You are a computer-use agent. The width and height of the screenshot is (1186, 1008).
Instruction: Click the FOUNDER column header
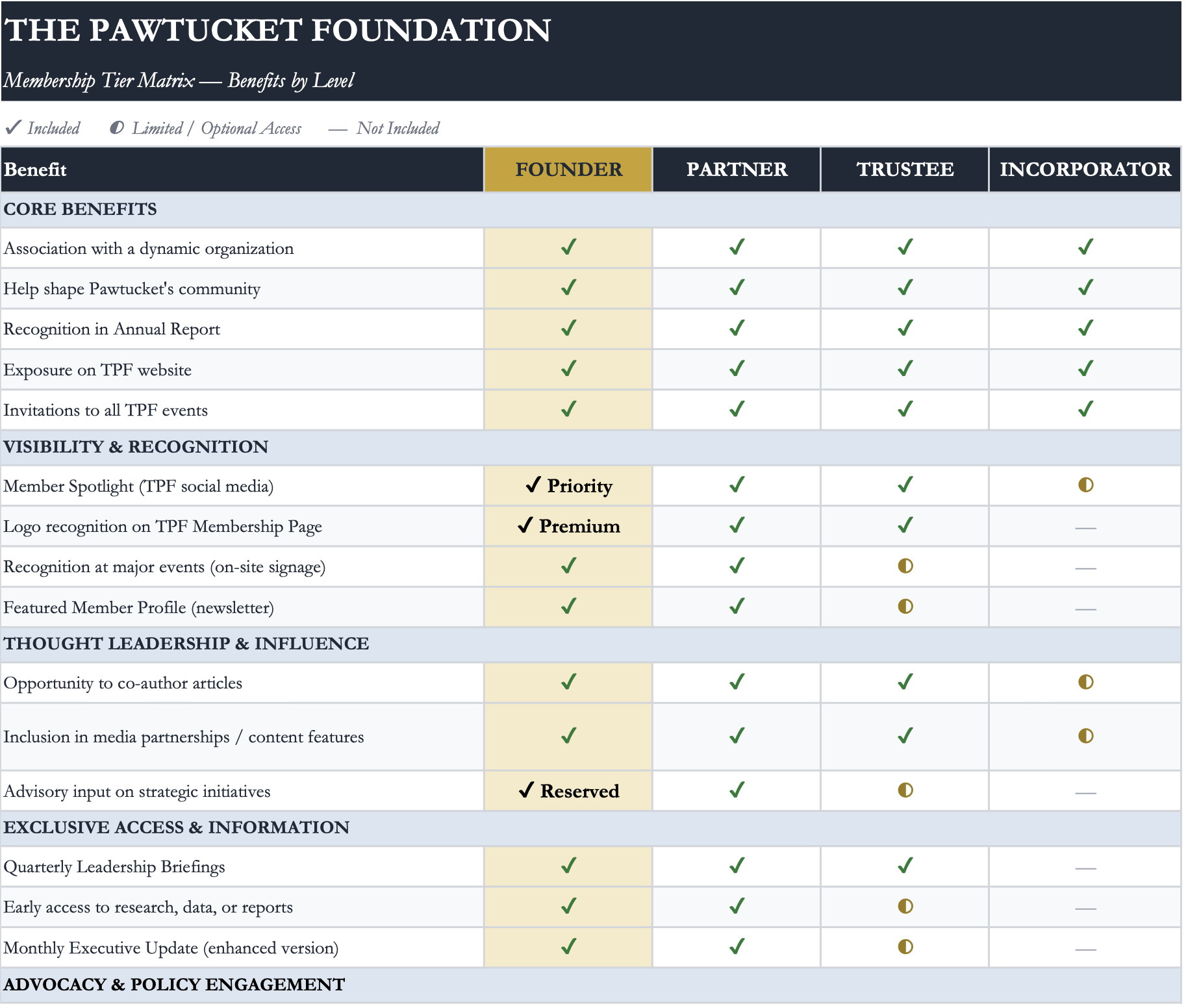[x=568, y=170]
